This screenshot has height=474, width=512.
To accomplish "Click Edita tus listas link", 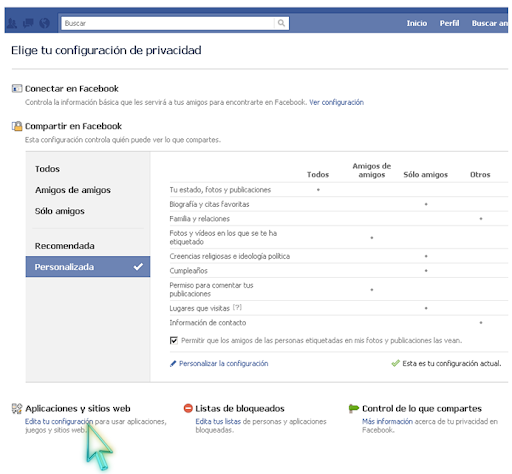I will click(x=218, y=421).
